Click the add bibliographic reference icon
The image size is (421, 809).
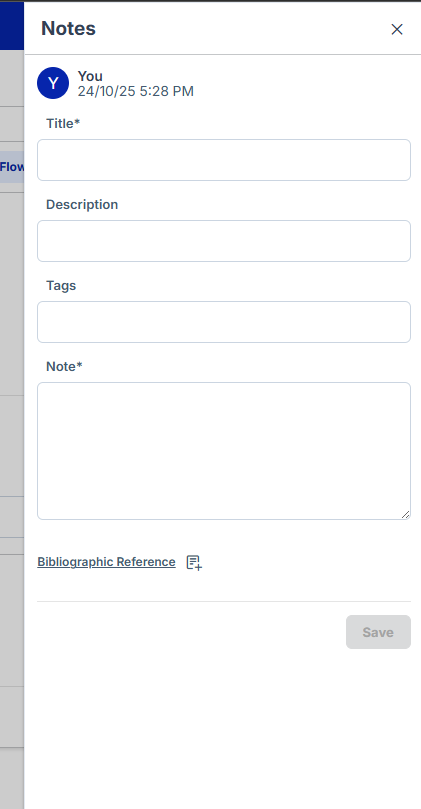click(x=194, y=562)
